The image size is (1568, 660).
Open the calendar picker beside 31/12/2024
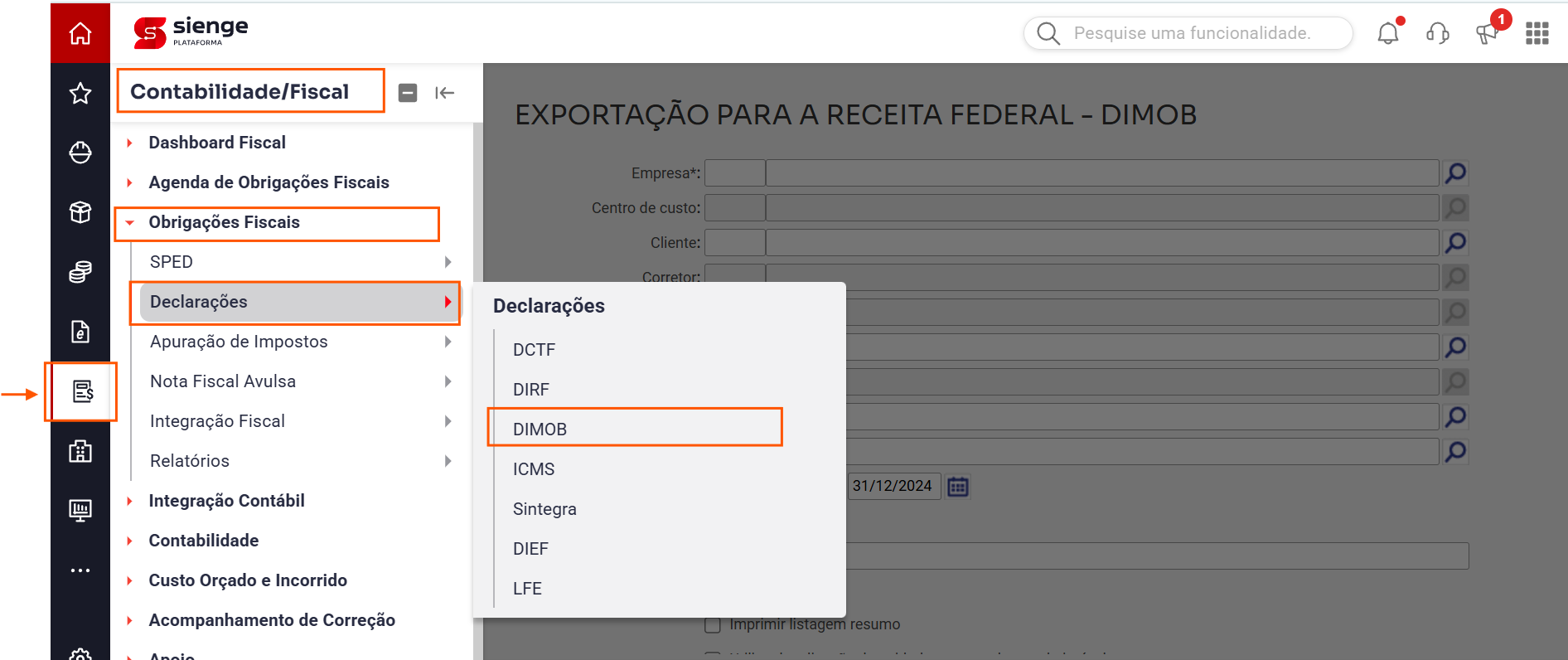click(x=958, y=487)
